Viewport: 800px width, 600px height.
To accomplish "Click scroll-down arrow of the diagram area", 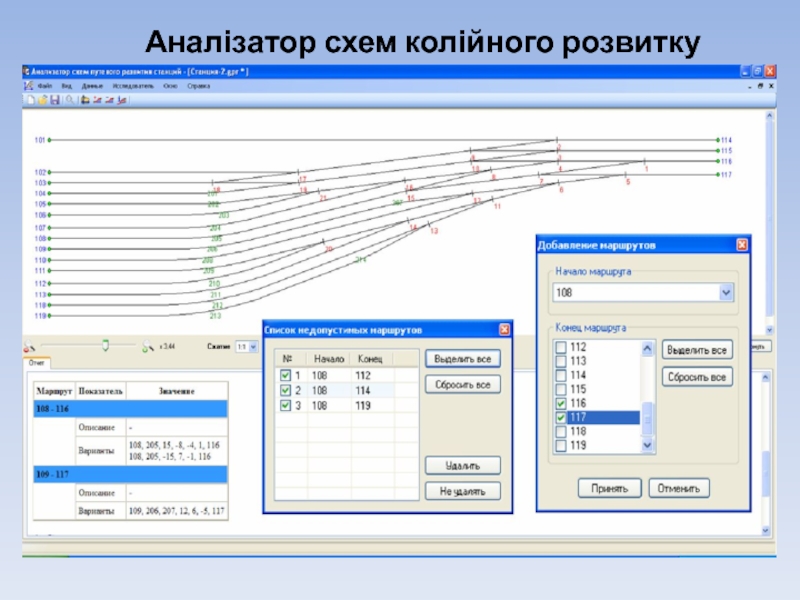I will pos(769,330).
